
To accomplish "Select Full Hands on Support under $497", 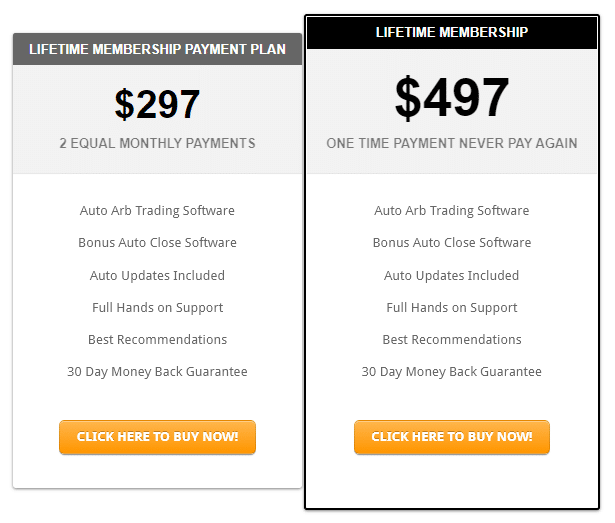I will pos(452,307).
